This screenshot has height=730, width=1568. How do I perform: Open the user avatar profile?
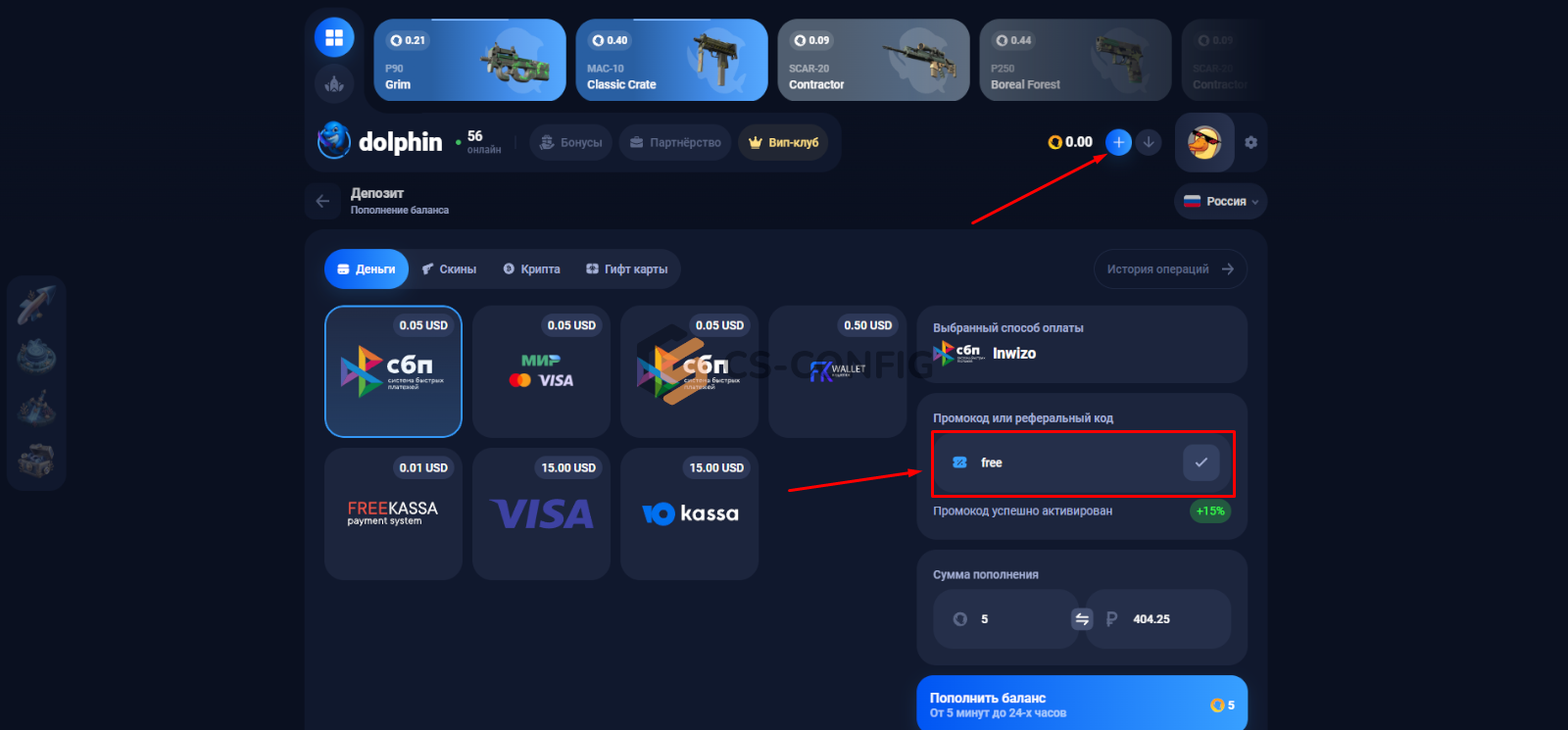(x=1204, y=142)
